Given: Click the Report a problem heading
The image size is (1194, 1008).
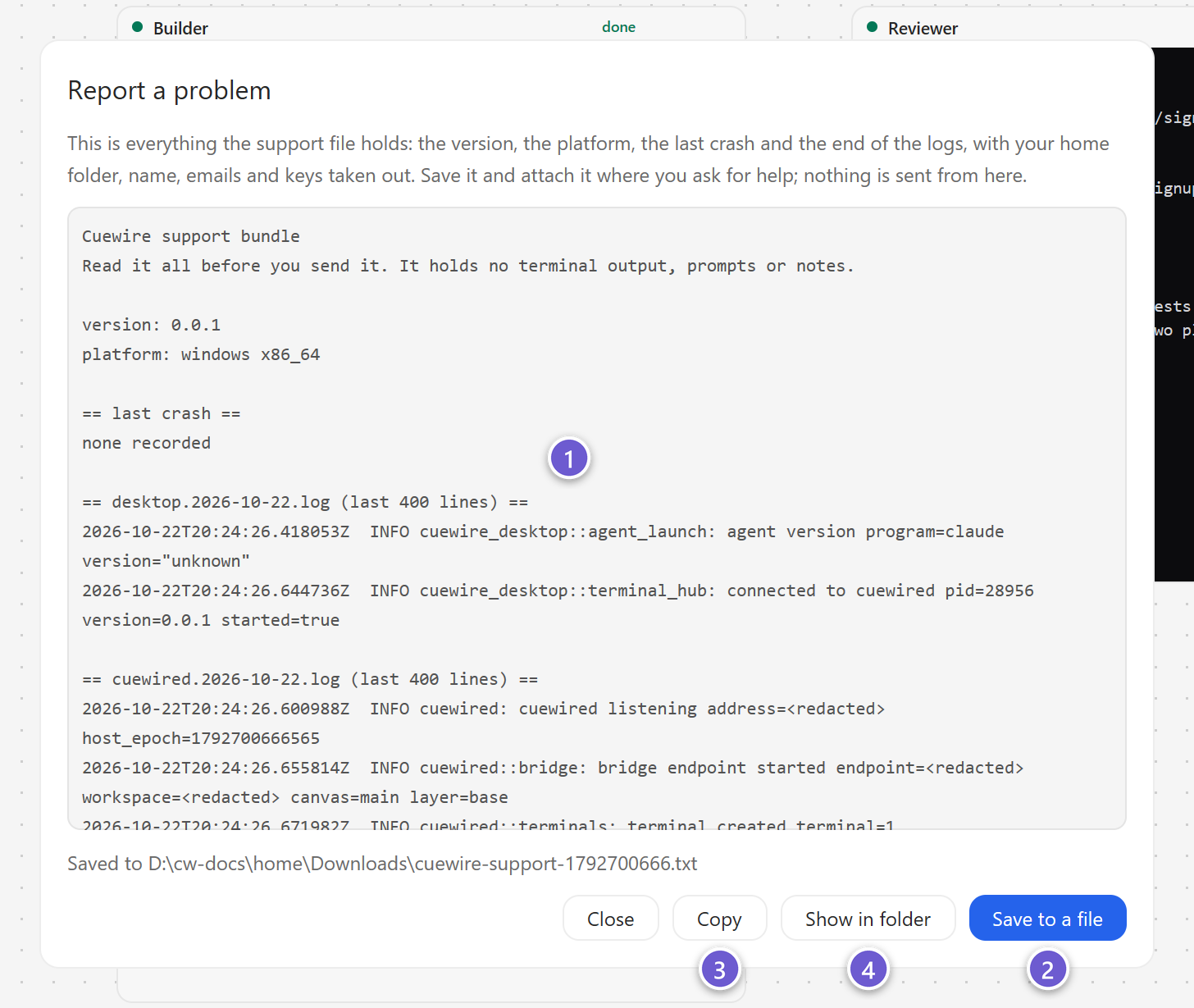Looking at the screenshot, I should click(x=169, y=90).
